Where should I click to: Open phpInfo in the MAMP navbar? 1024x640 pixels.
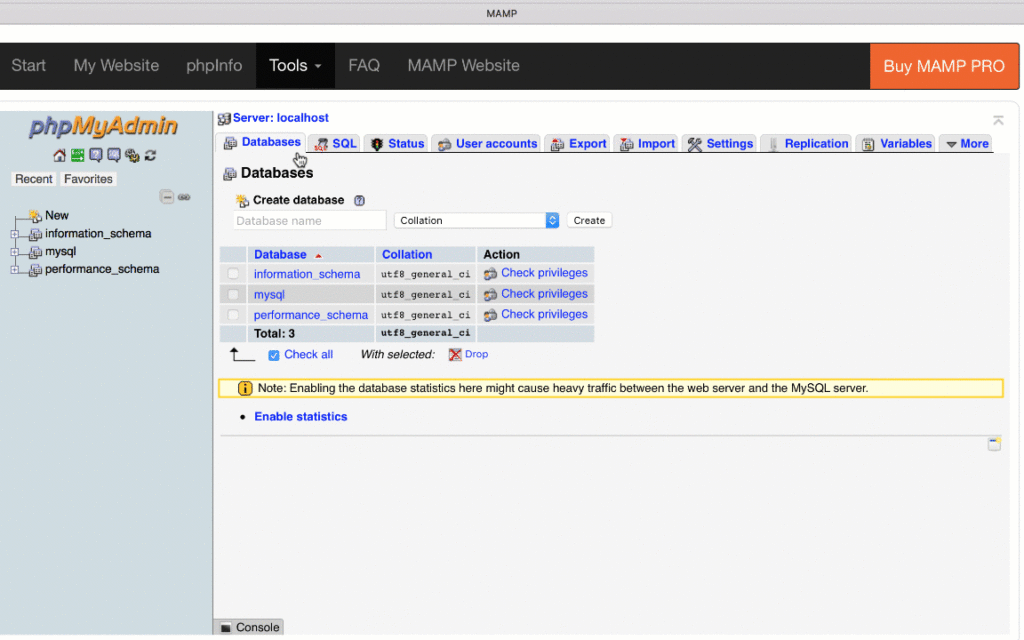[x=214, y=66]
